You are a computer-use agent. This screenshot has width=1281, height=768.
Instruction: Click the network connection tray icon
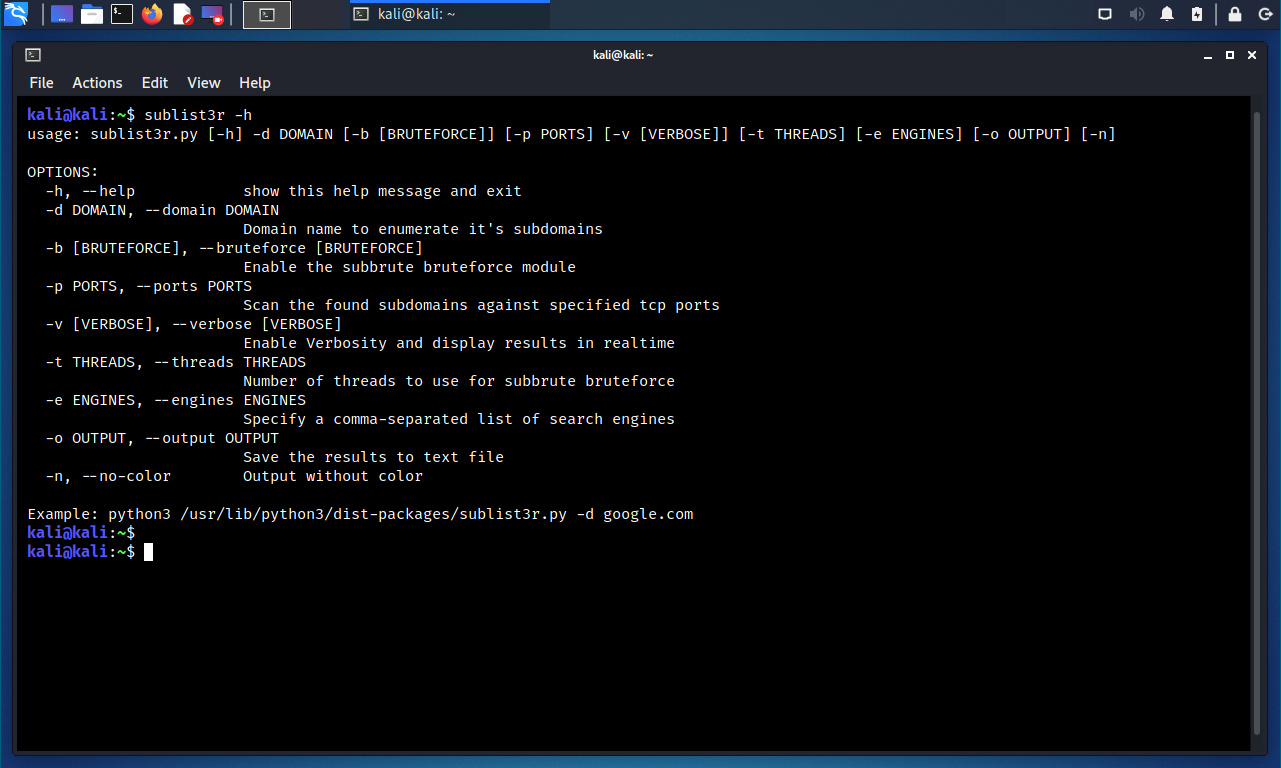pyautogui.click(x=1105, y=14)
